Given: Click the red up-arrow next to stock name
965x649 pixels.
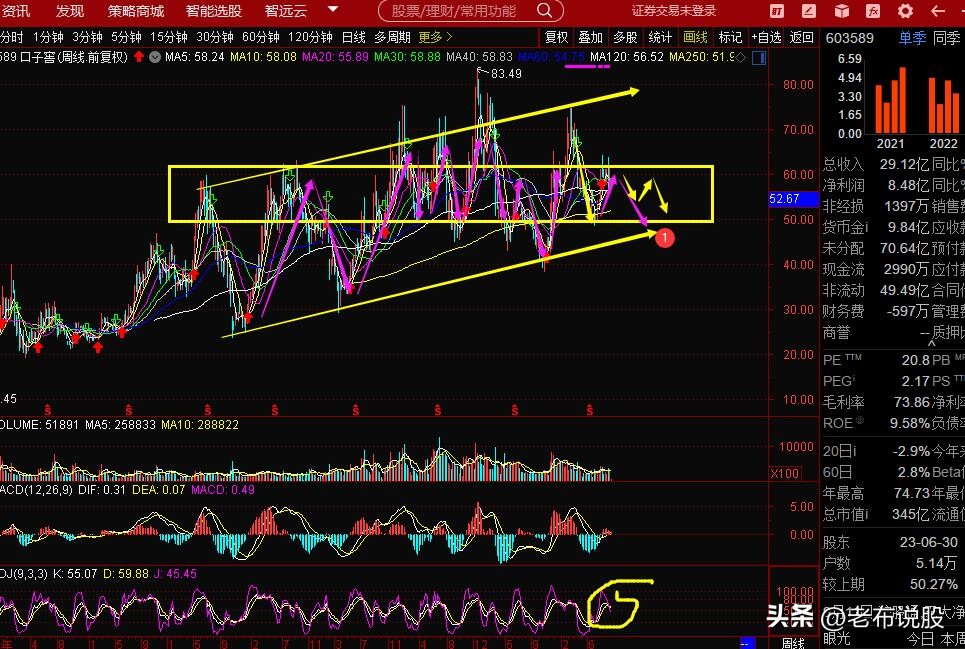Looking at the screenshot, I should click(139, 57).
